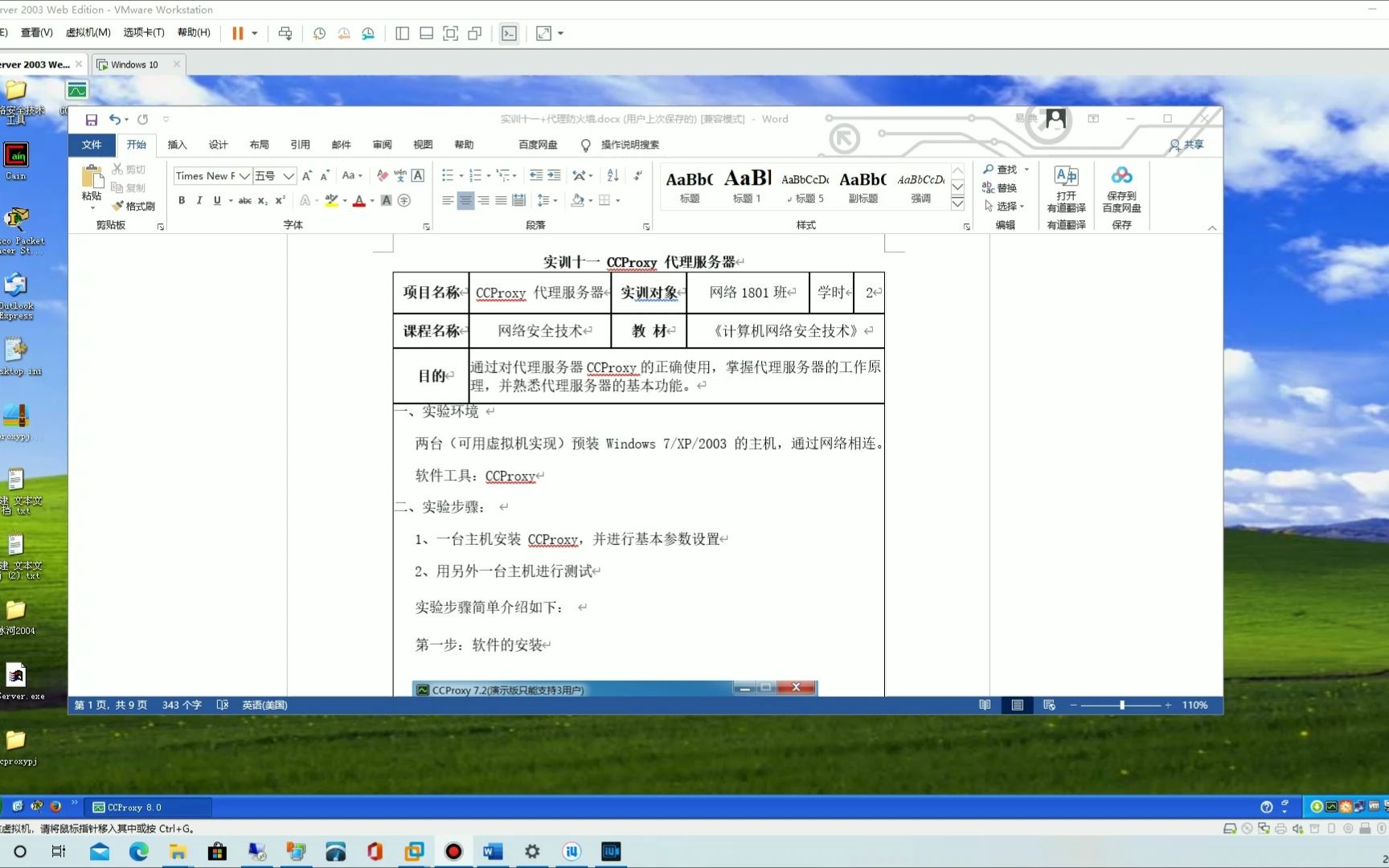The width and height of the screenshot is (1389, 868).
Task: Switch to the Layout (布局) tab
Action: coord(259,145)
